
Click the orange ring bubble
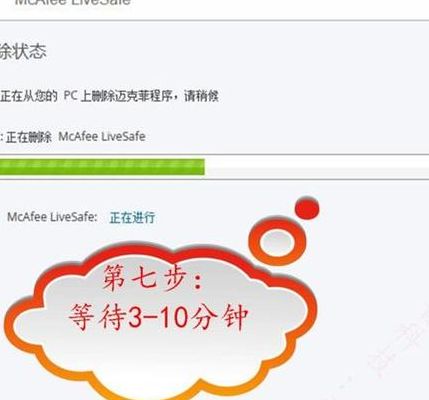[x=277, y=242]
